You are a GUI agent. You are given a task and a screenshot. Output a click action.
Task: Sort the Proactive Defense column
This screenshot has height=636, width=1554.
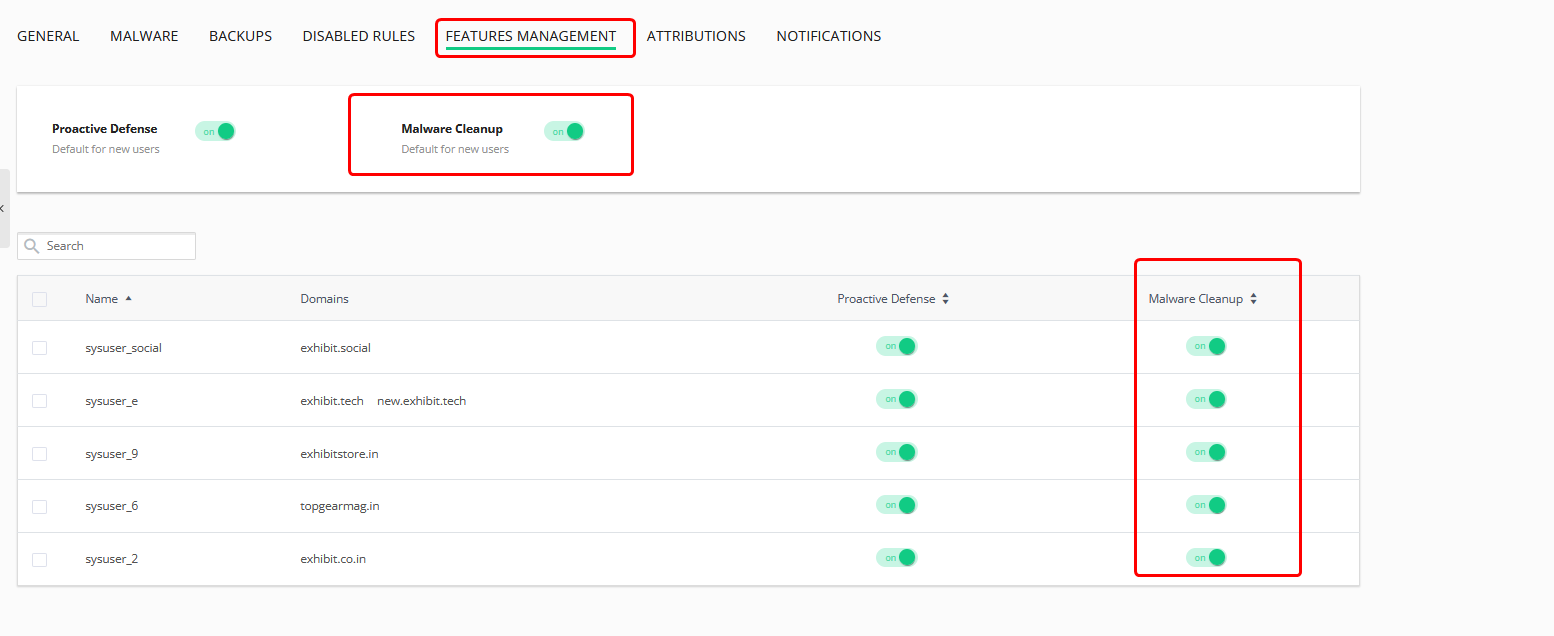click(x=945, y=299)
